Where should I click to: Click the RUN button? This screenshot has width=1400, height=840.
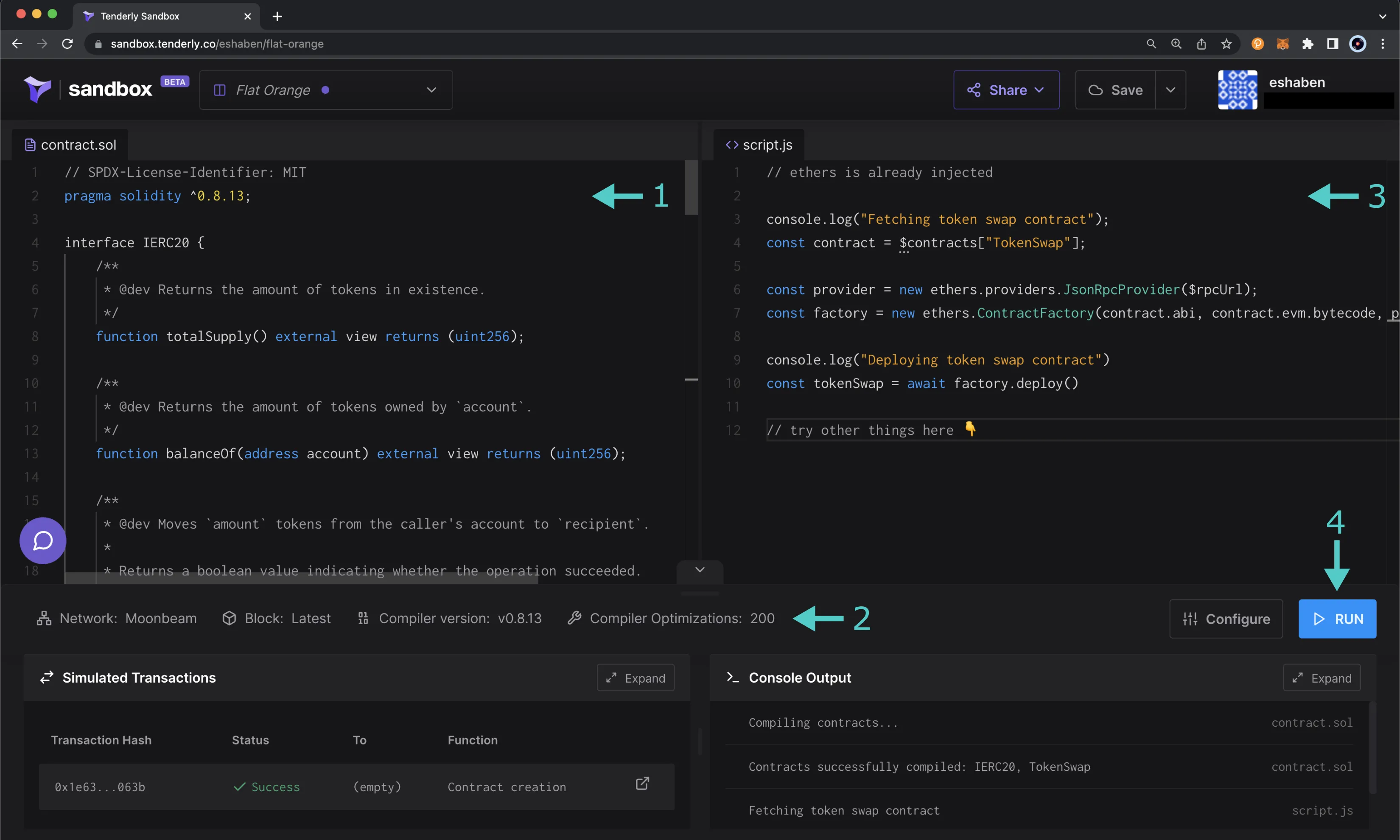tap(1337, 619)
